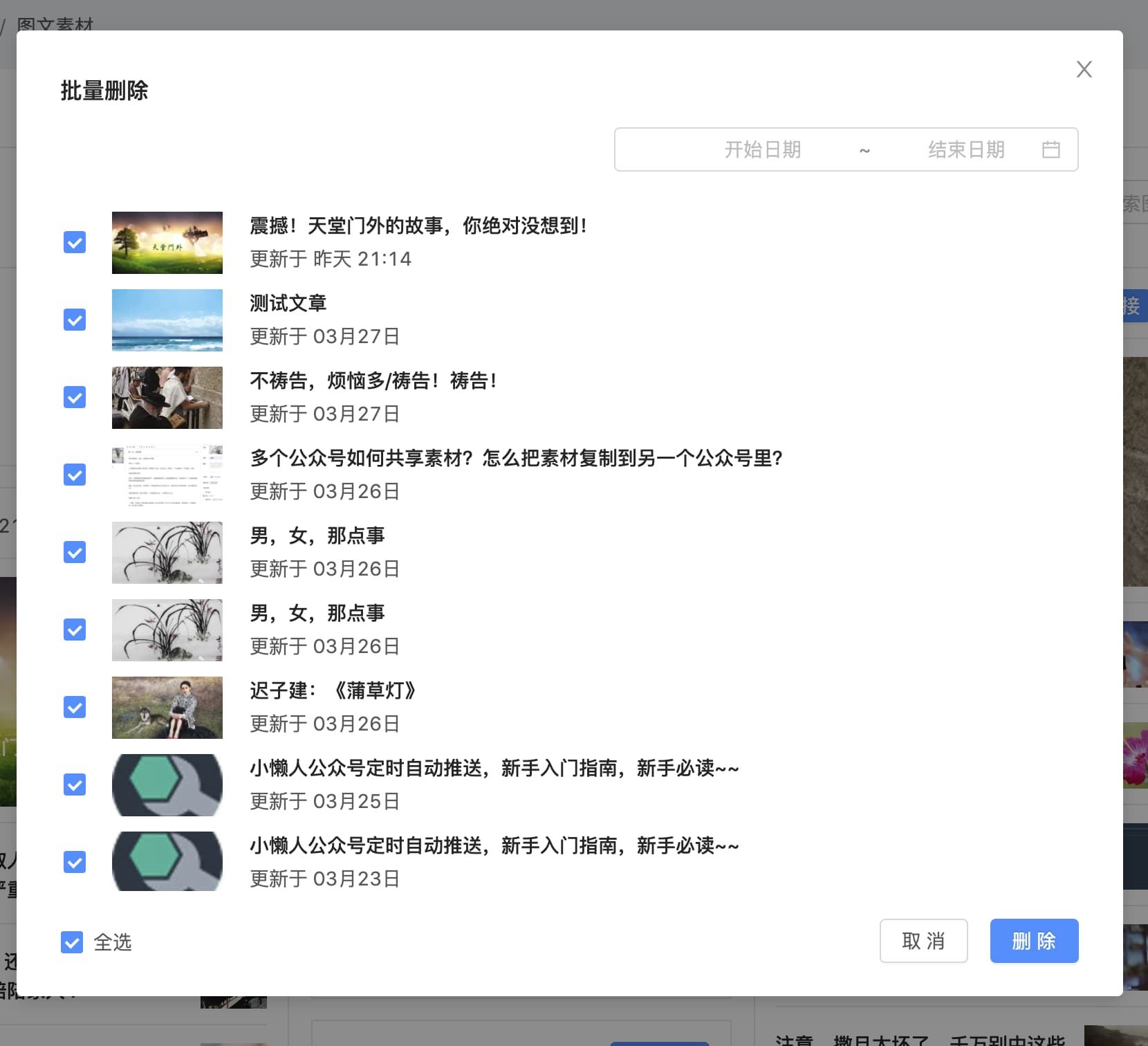Uncheck the 小懒人 article updated 03月23日

point(74,862)
